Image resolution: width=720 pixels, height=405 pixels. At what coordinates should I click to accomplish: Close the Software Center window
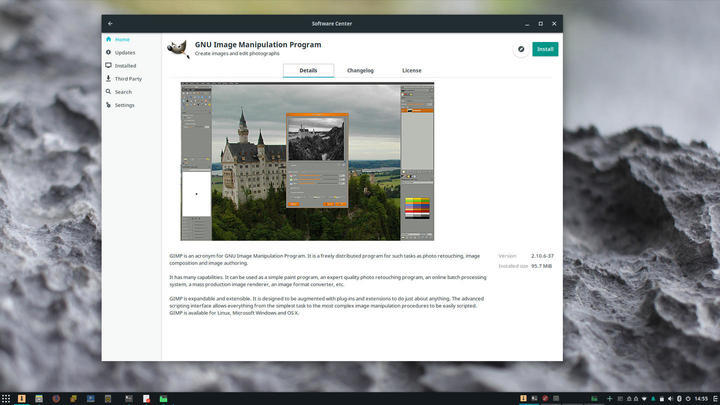click(554, 23)
